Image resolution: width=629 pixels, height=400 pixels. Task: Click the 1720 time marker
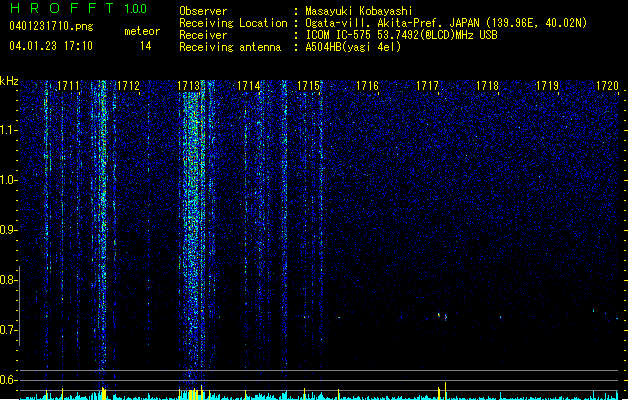click(x=607, y=86)
